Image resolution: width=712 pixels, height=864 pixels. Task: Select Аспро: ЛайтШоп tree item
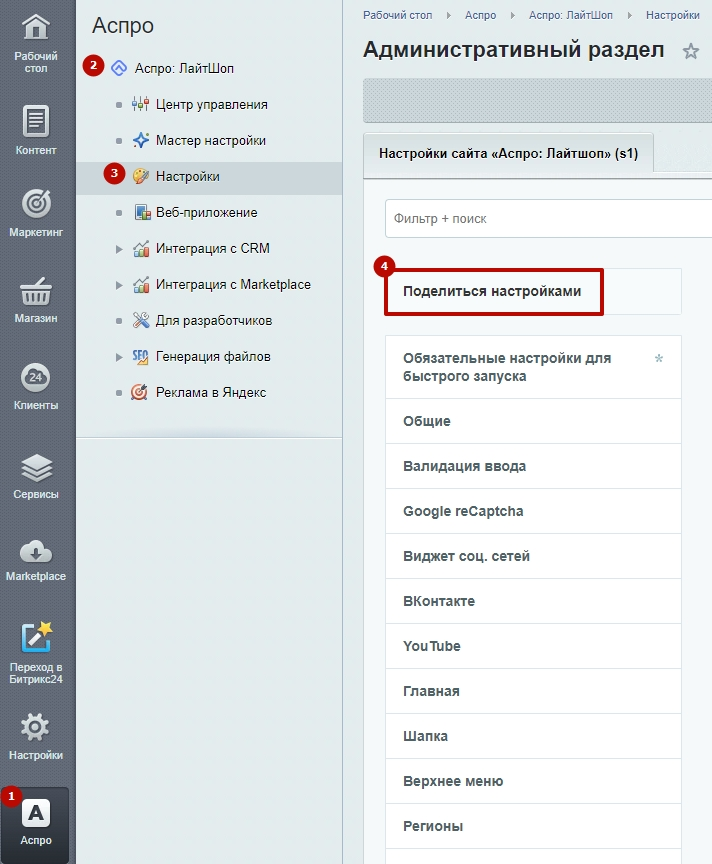point(185,68)
